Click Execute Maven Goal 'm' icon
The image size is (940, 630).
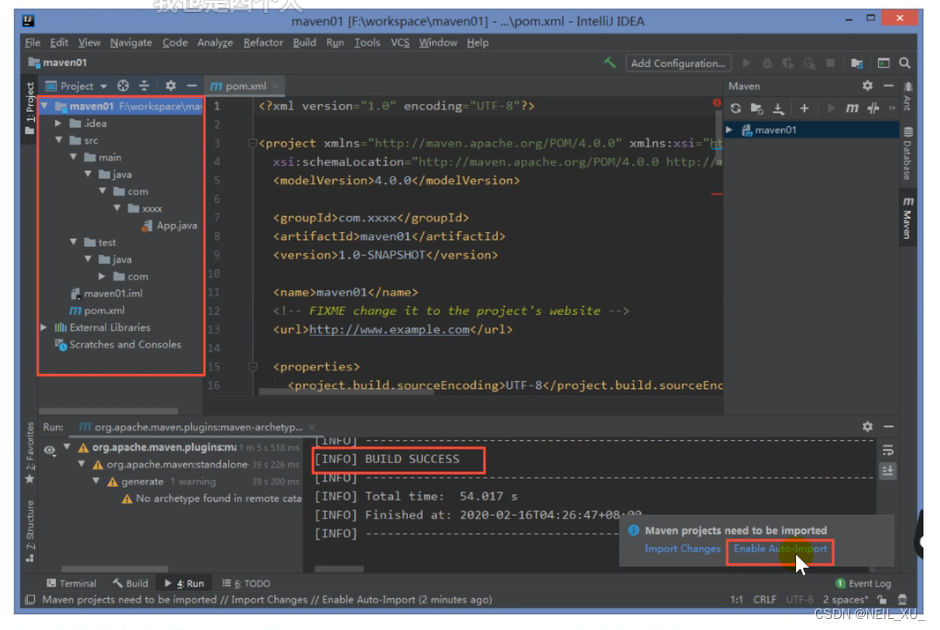coord(852,108)
